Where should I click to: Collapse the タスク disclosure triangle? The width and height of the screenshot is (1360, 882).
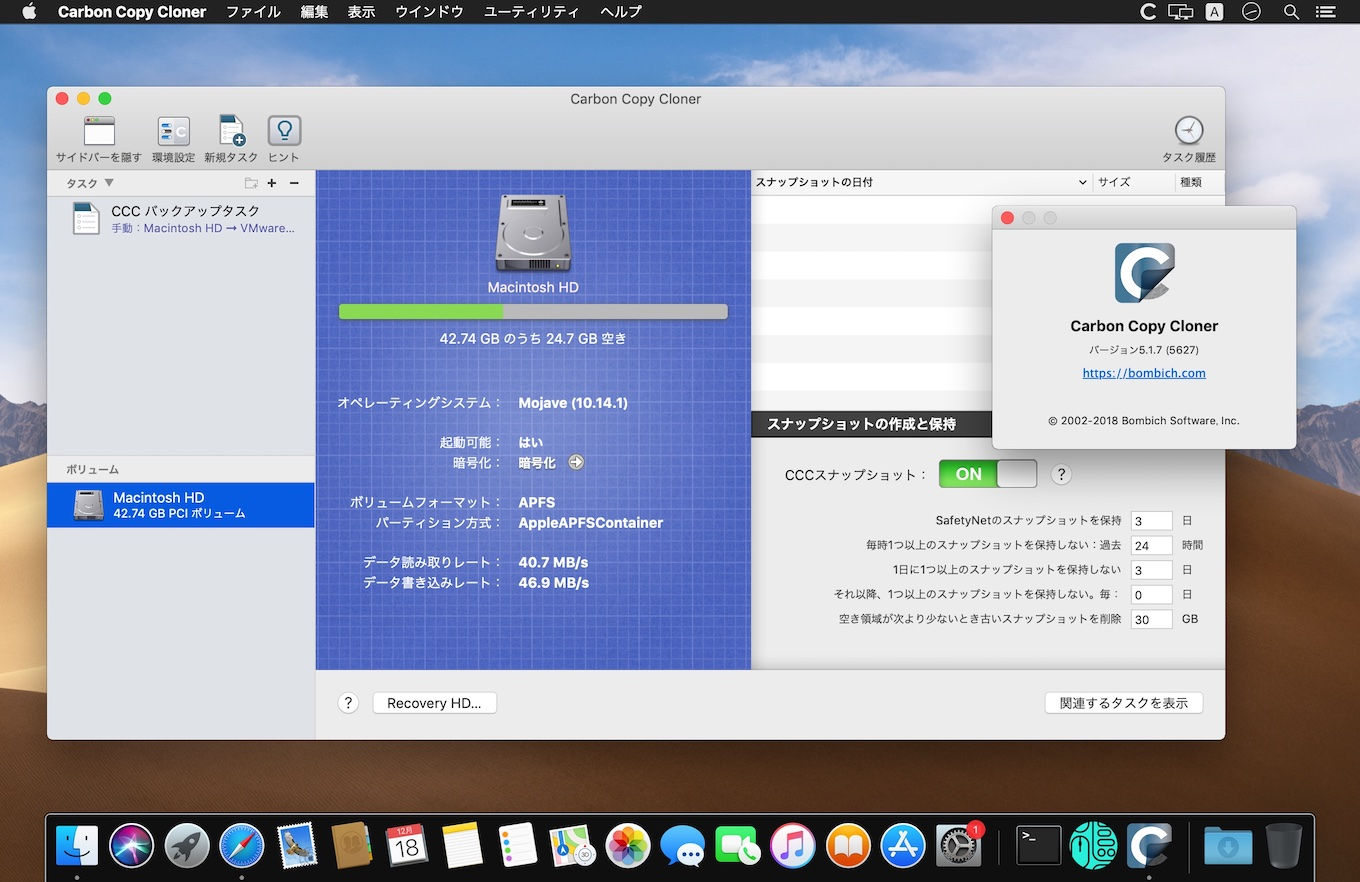coord(109,183)
